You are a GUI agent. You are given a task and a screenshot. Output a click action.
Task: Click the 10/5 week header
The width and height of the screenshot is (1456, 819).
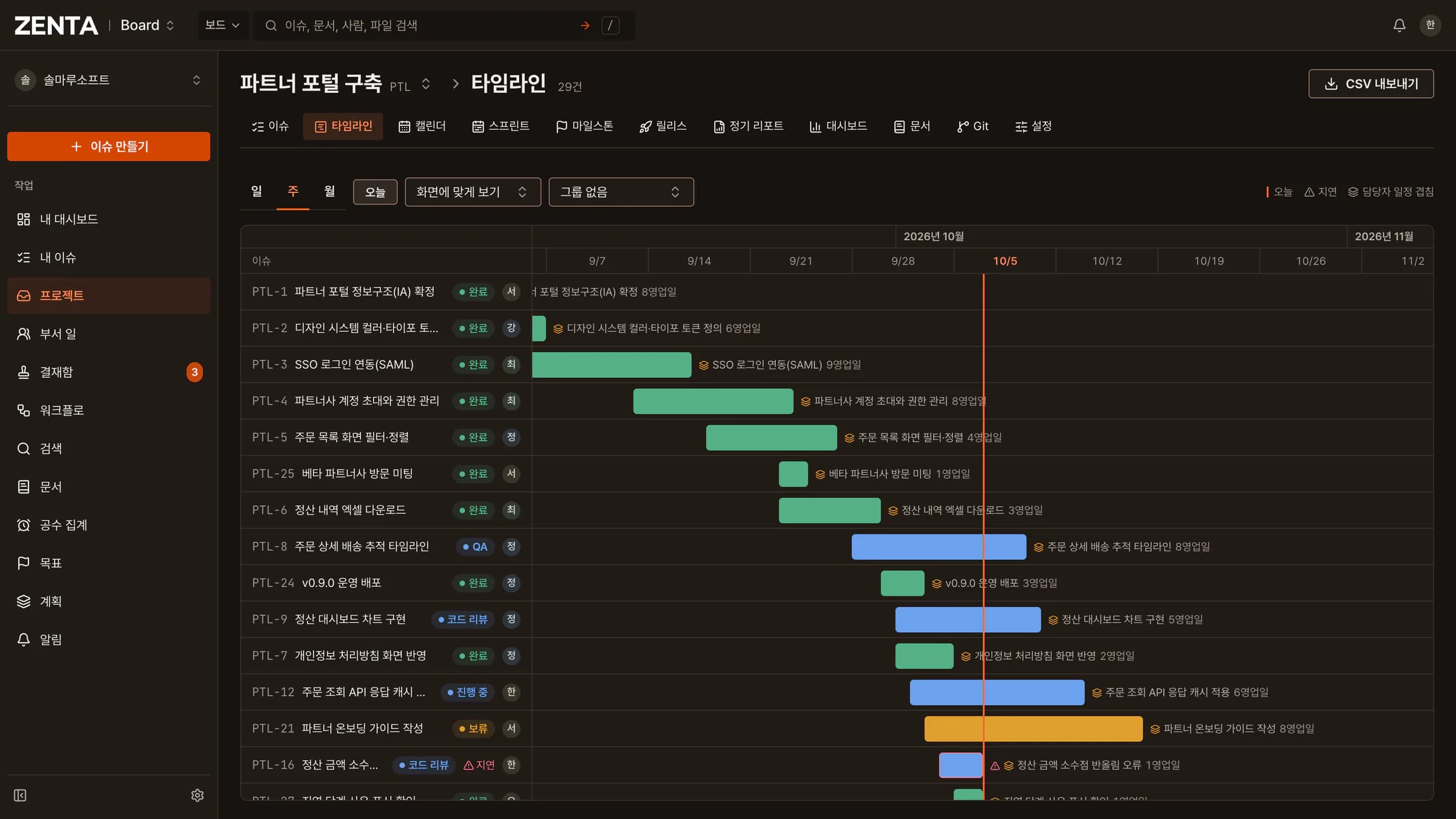point(1005,261)
